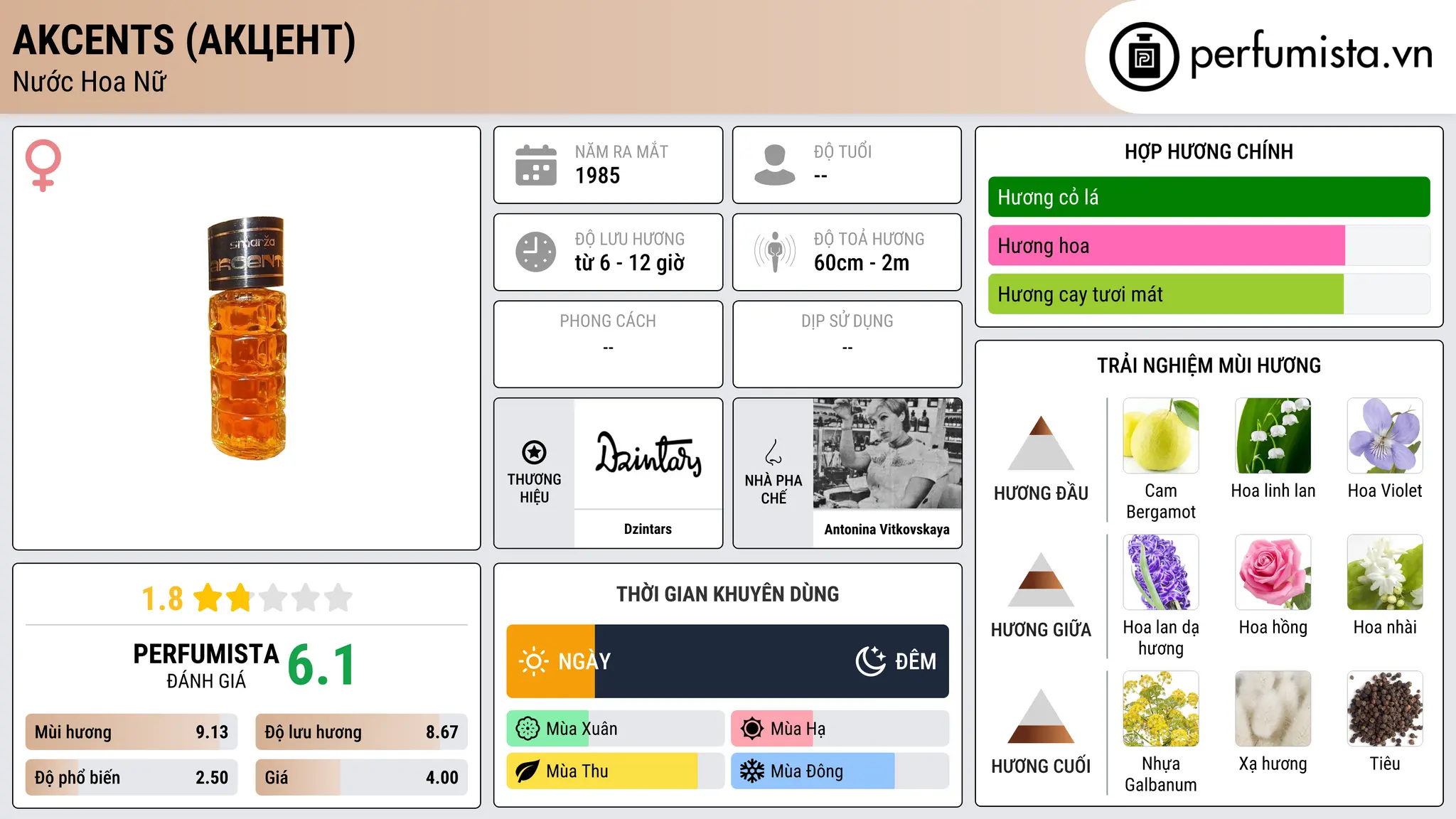Click the person icon beside Độ tuổi

tap(775, 165)
